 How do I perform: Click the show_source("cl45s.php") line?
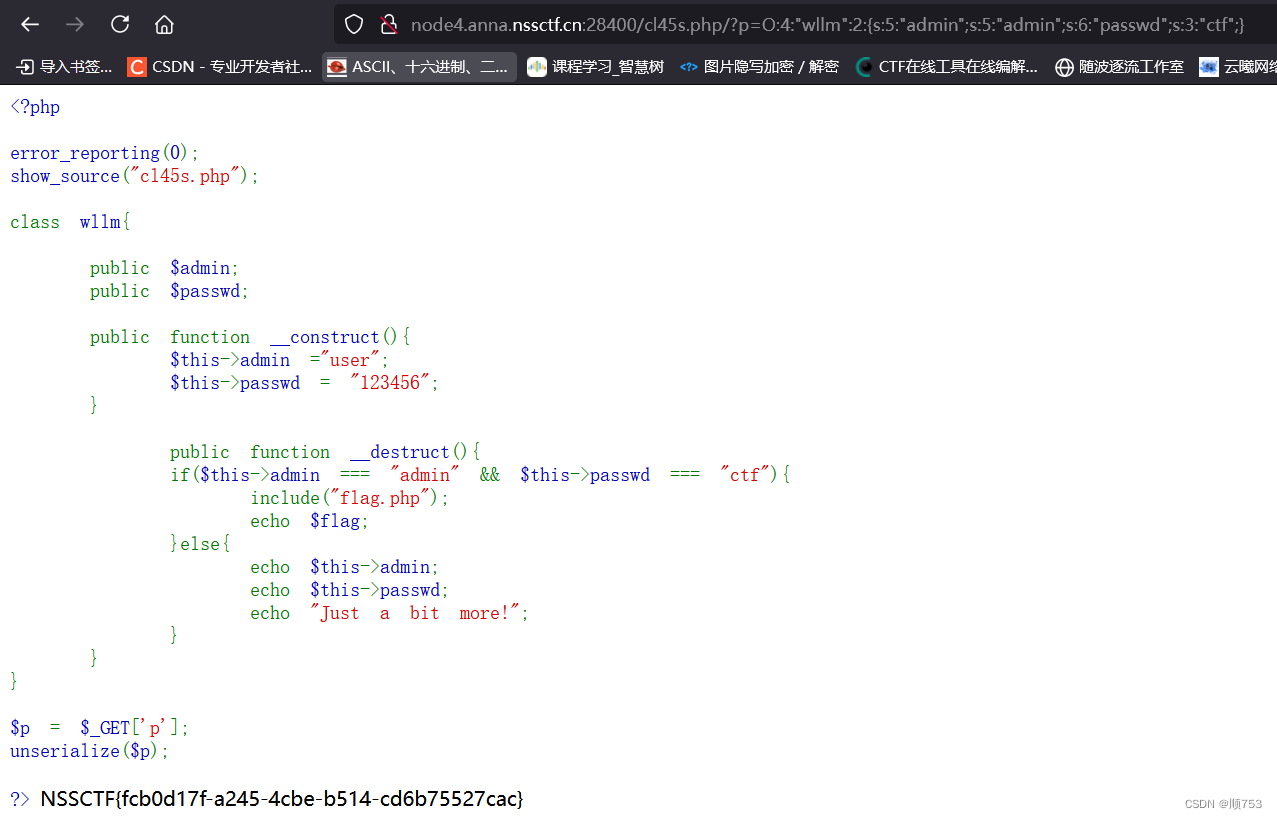point(134,176)
